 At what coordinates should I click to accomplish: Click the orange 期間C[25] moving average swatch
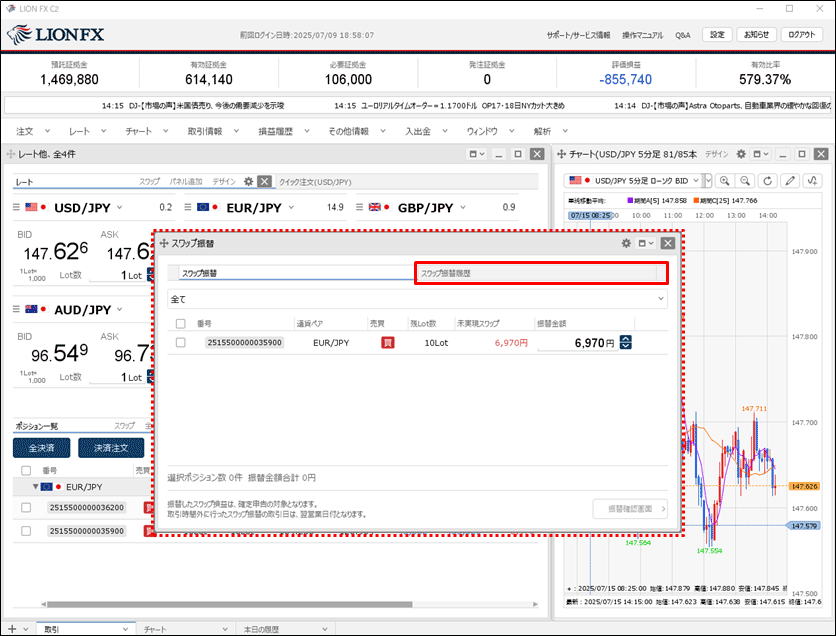696,200
